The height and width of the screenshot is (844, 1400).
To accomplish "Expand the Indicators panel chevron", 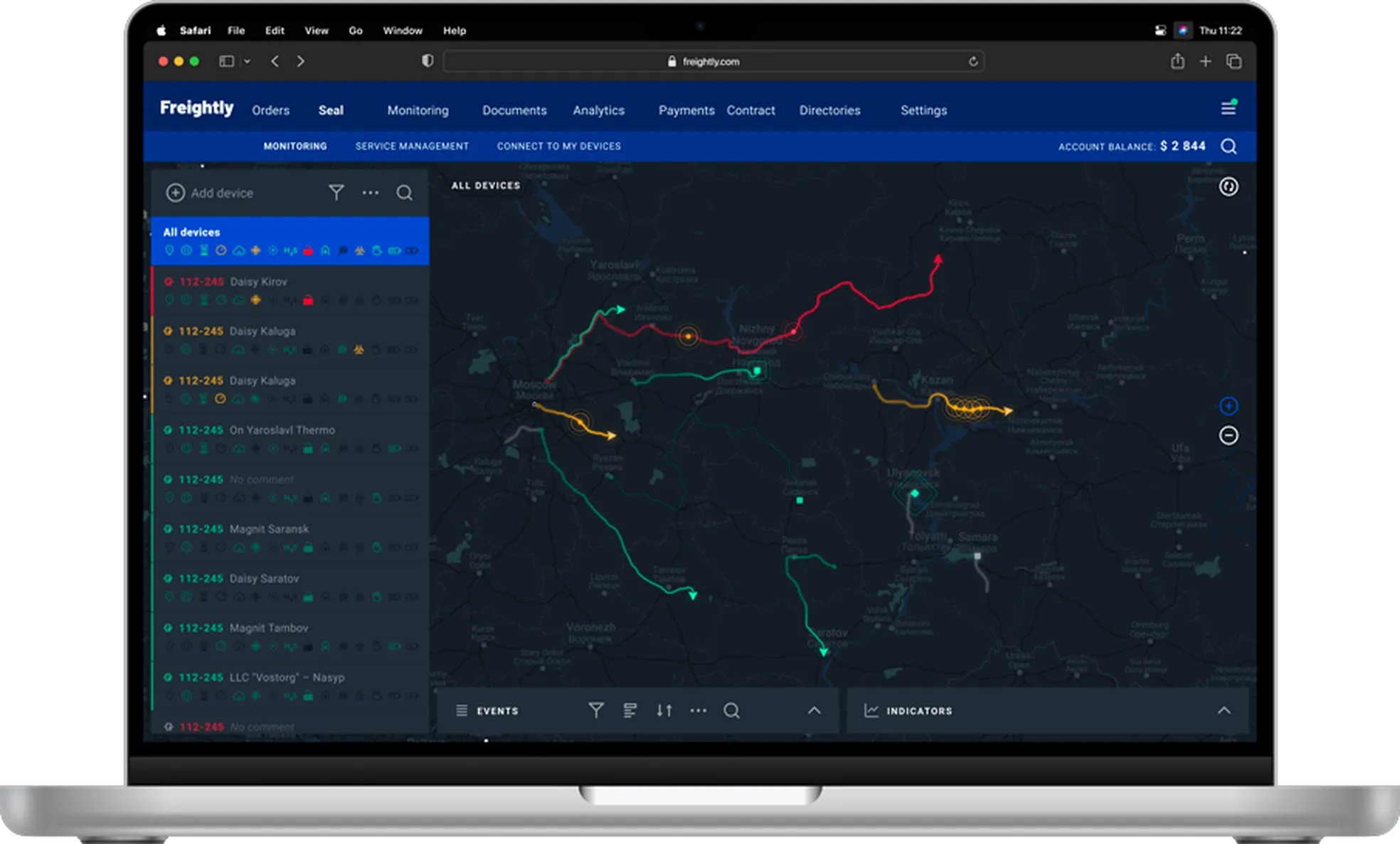I will pyautogui.click(x=1224, y=710).
